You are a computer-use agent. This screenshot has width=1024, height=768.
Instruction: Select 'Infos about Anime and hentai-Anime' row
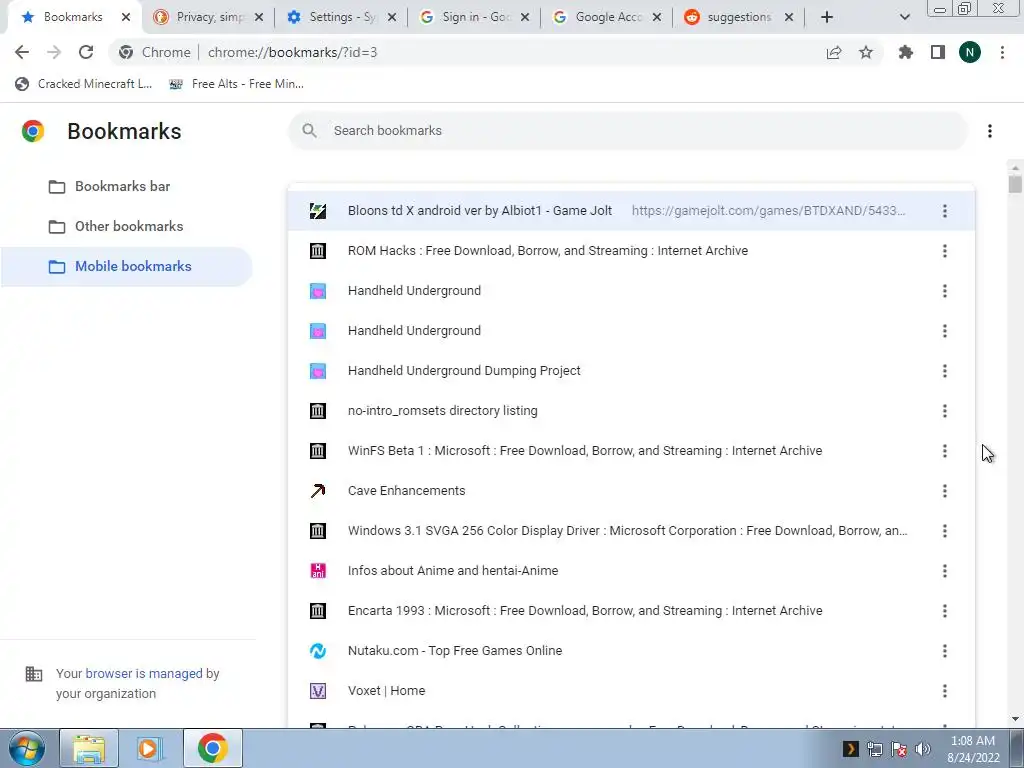click(631, 571)
